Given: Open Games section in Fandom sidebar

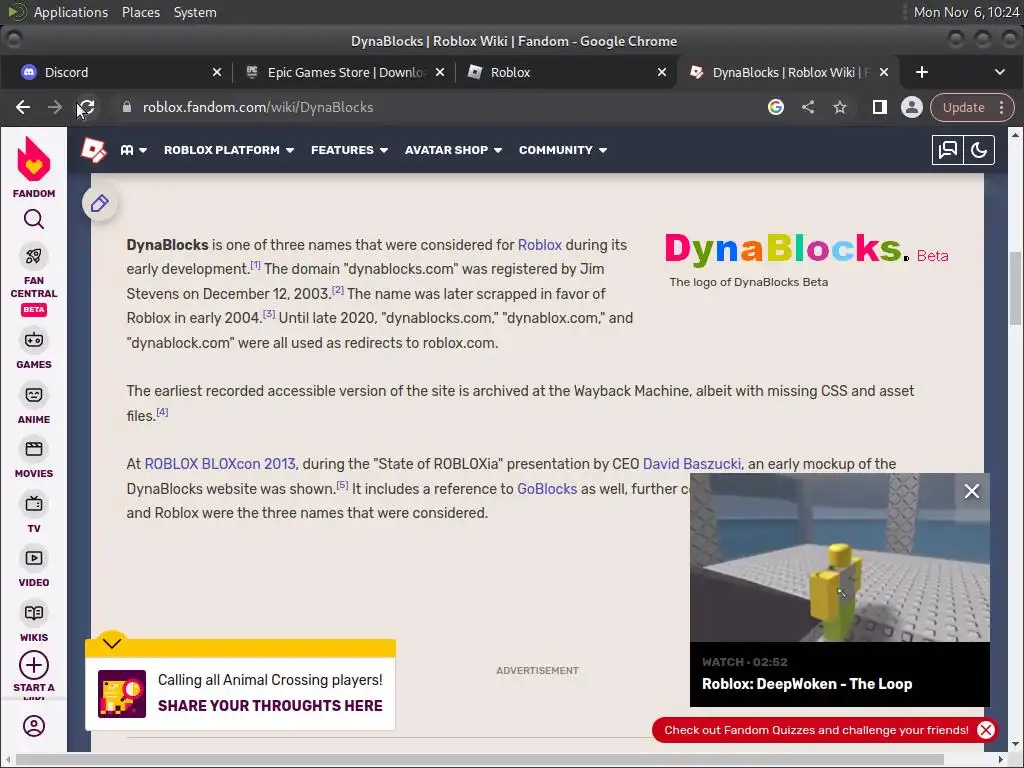Looking at the screenshot, I should tap(33, 349).
